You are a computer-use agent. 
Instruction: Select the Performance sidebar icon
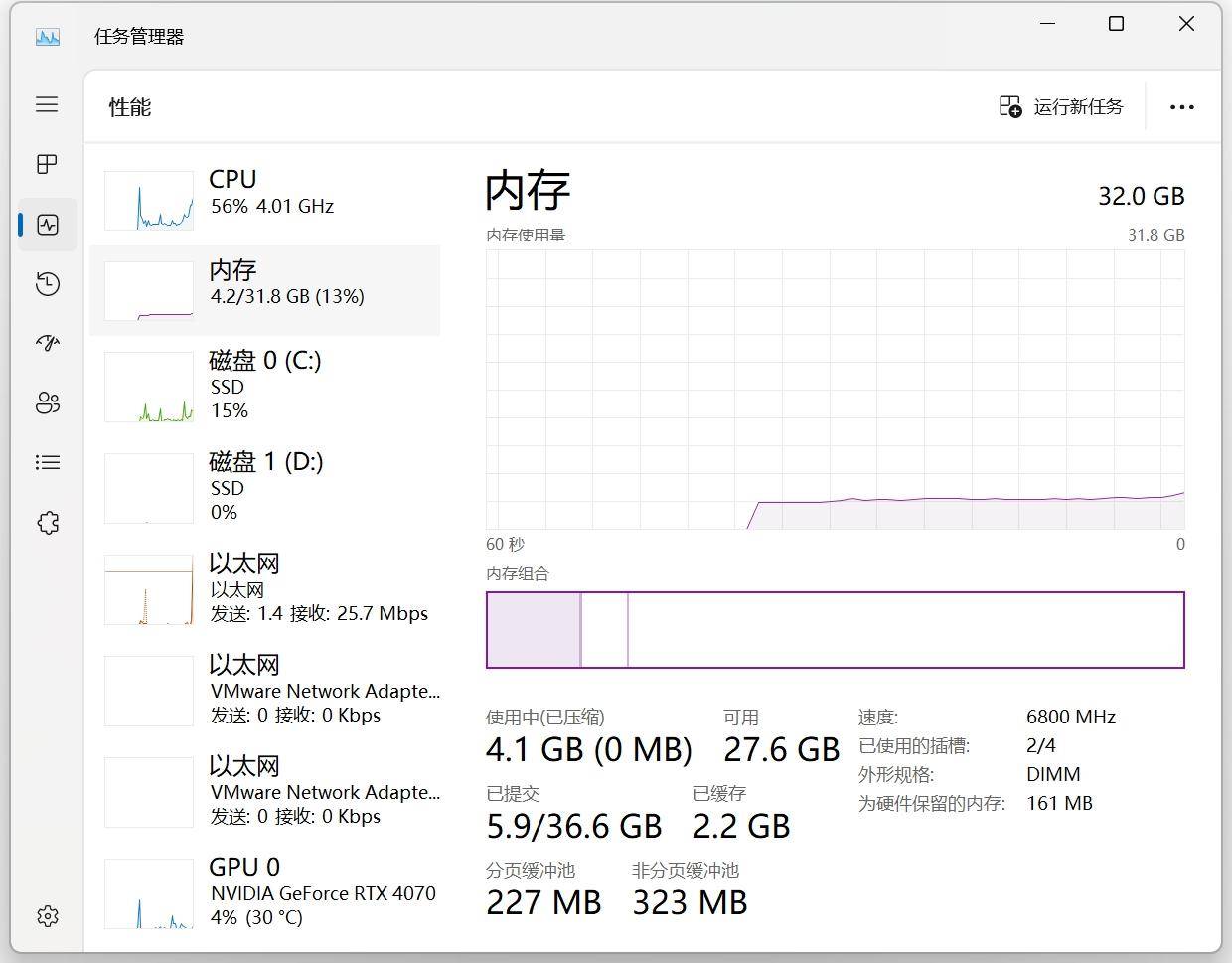(47, 224)
